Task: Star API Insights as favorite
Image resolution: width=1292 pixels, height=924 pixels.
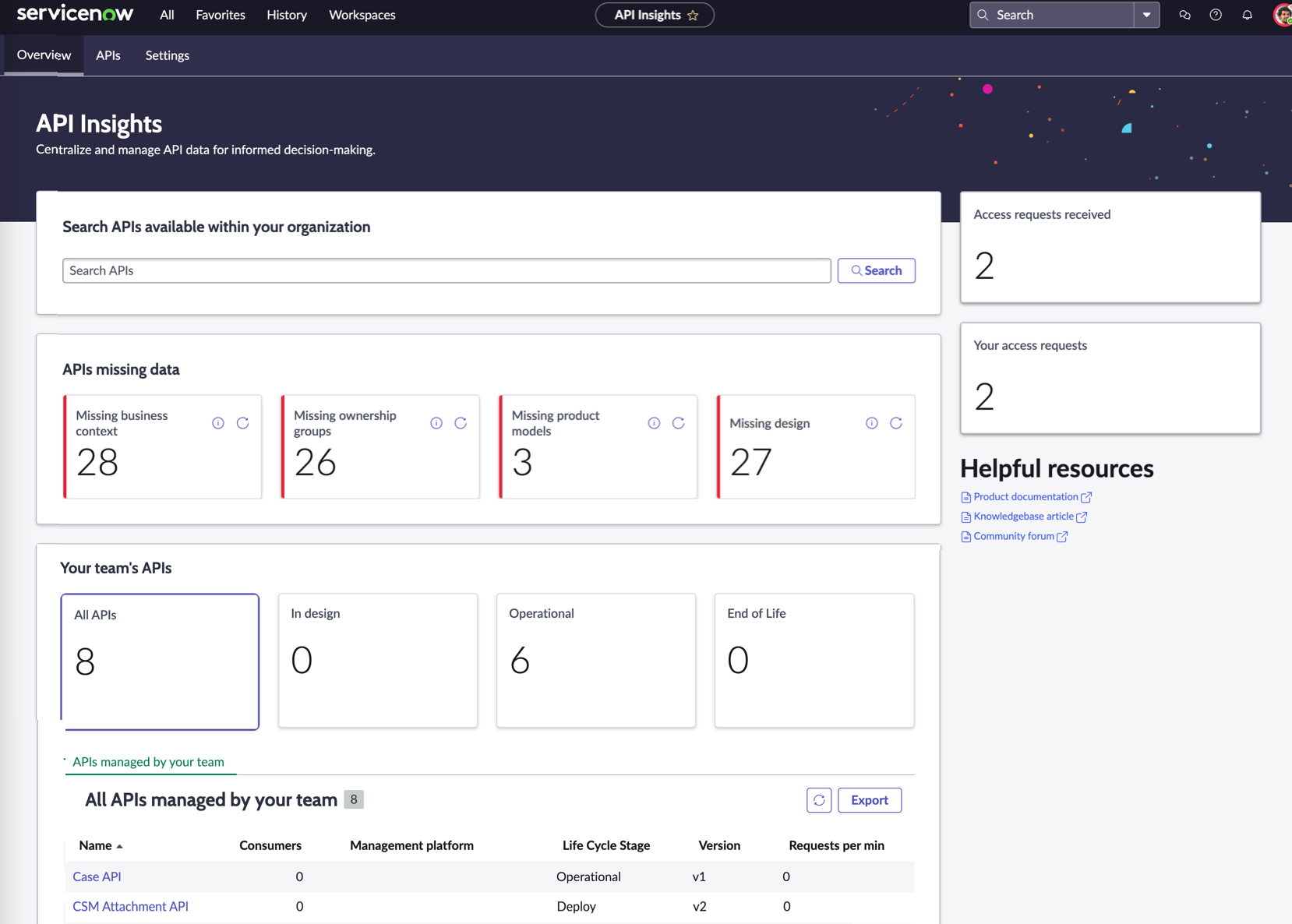Action: click(693, 15)
